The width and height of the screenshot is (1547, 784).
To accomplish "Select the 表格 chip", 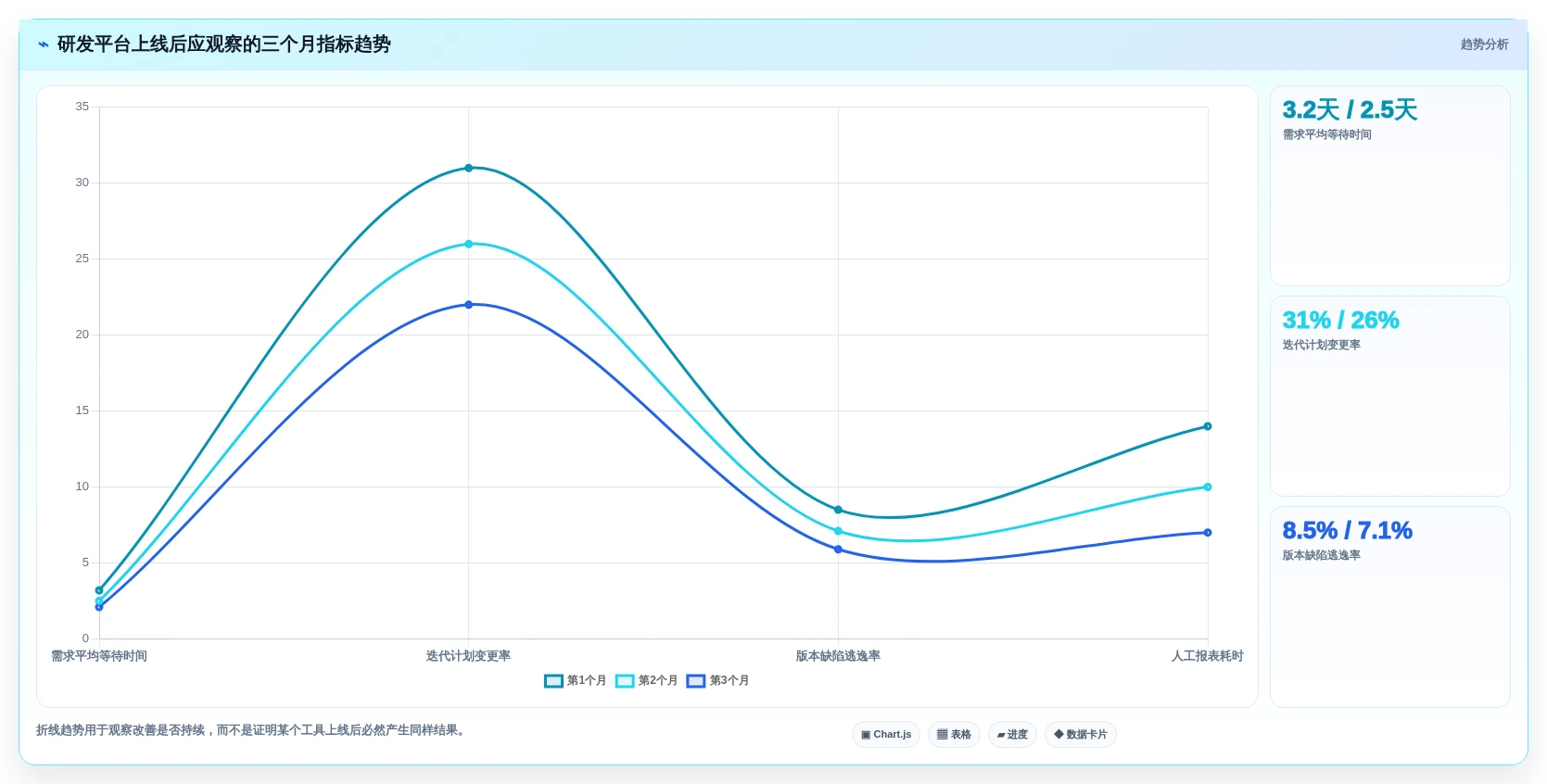I will click(x=954, y=734).
